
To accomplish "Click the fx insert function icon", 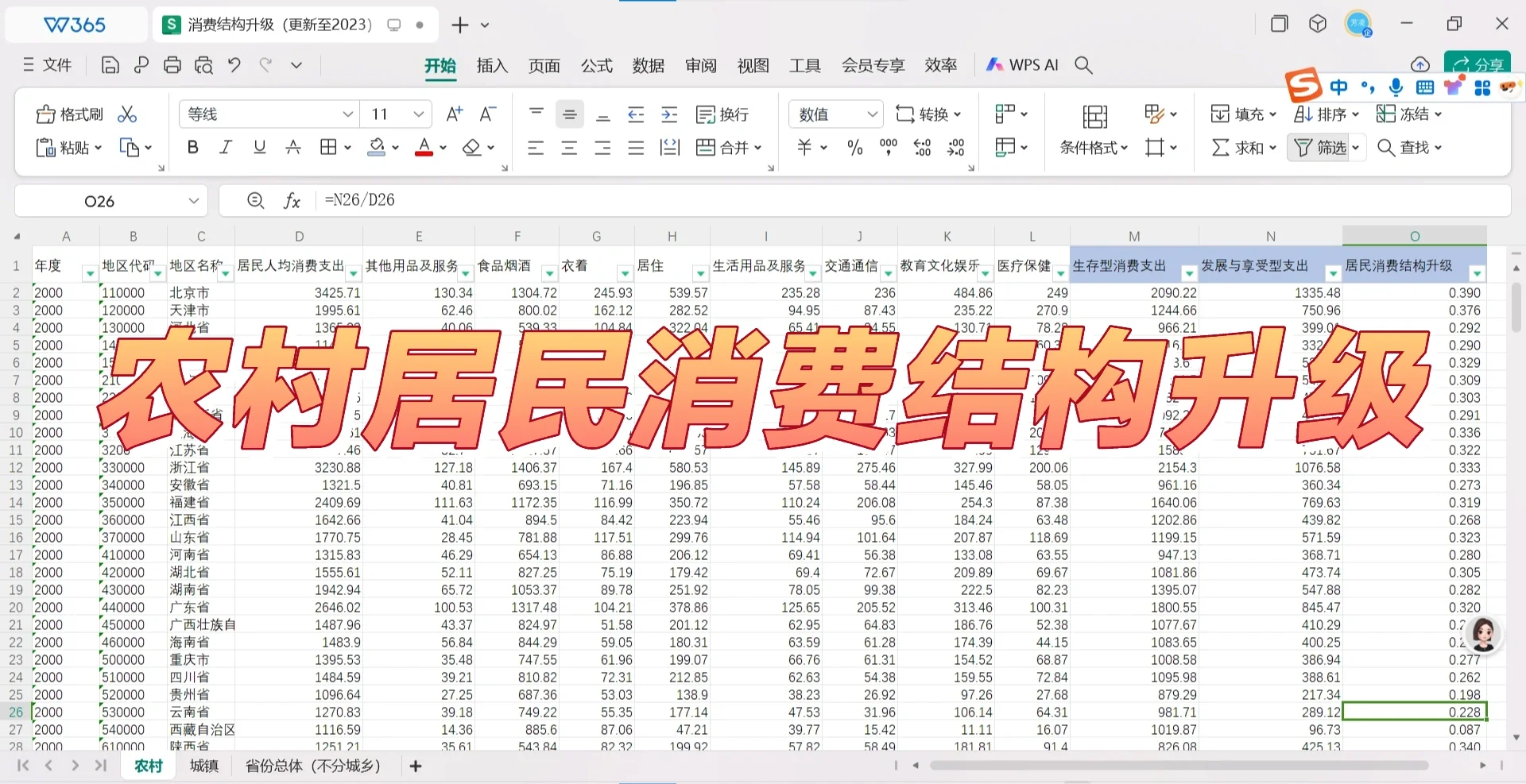I will tap(292, 201).
